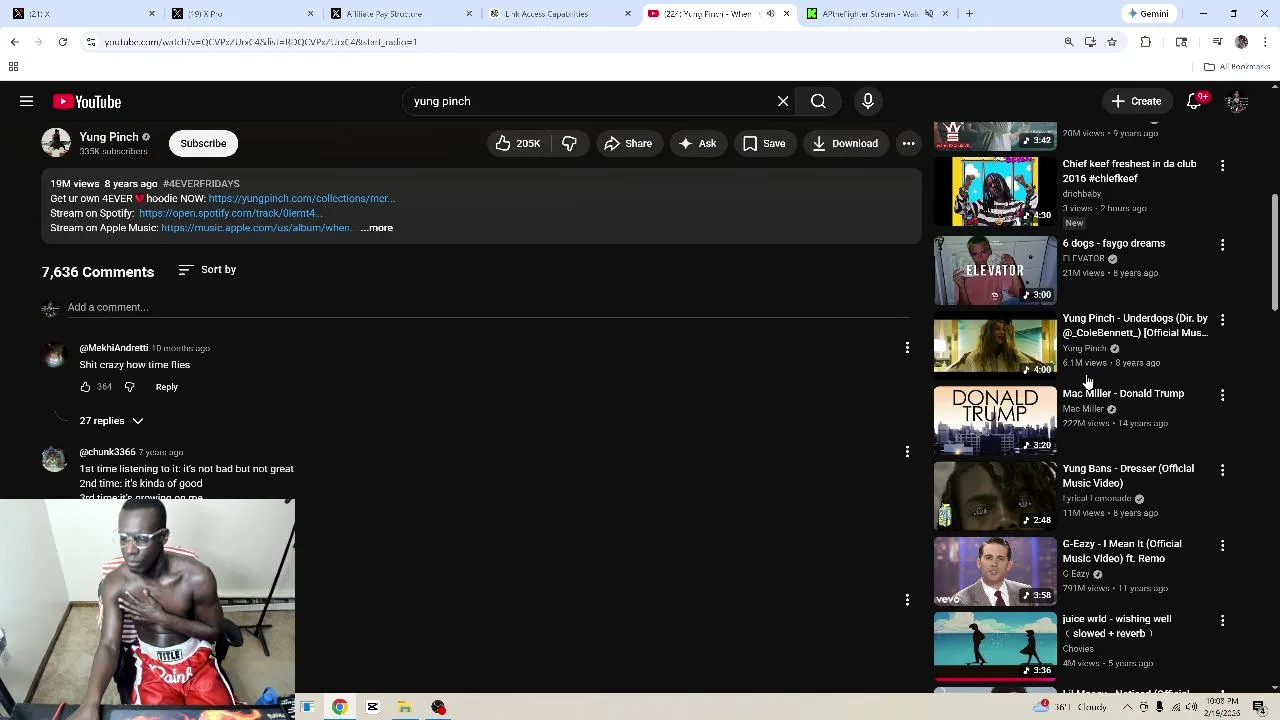Open the Sort by comments dropdown
Image resolution: width=1280 pixels, height=720 pixels.
[x=207, y=270]
